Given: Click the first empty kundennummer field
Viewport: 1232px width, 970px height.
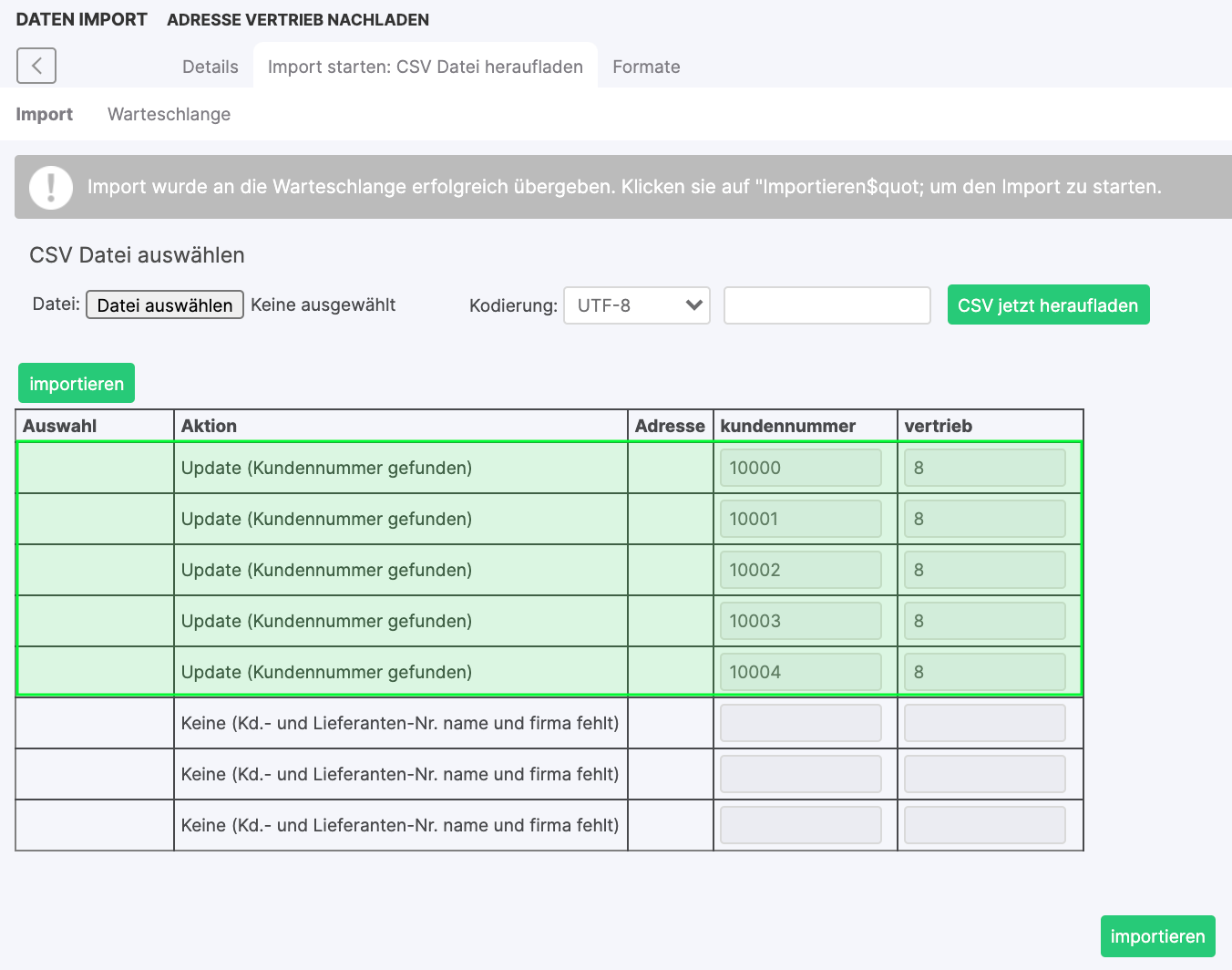Looking at the screenshot, I should [x=800, y=723].
